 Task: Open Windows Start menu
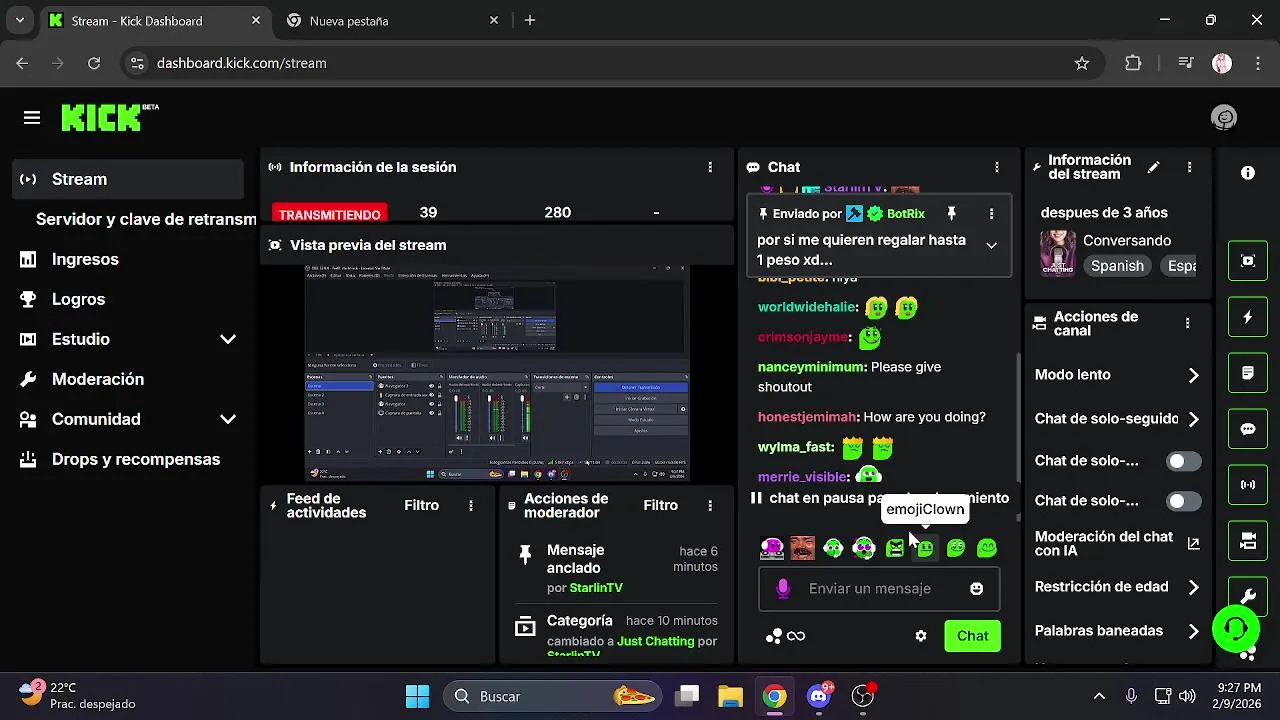click(417, 696)
